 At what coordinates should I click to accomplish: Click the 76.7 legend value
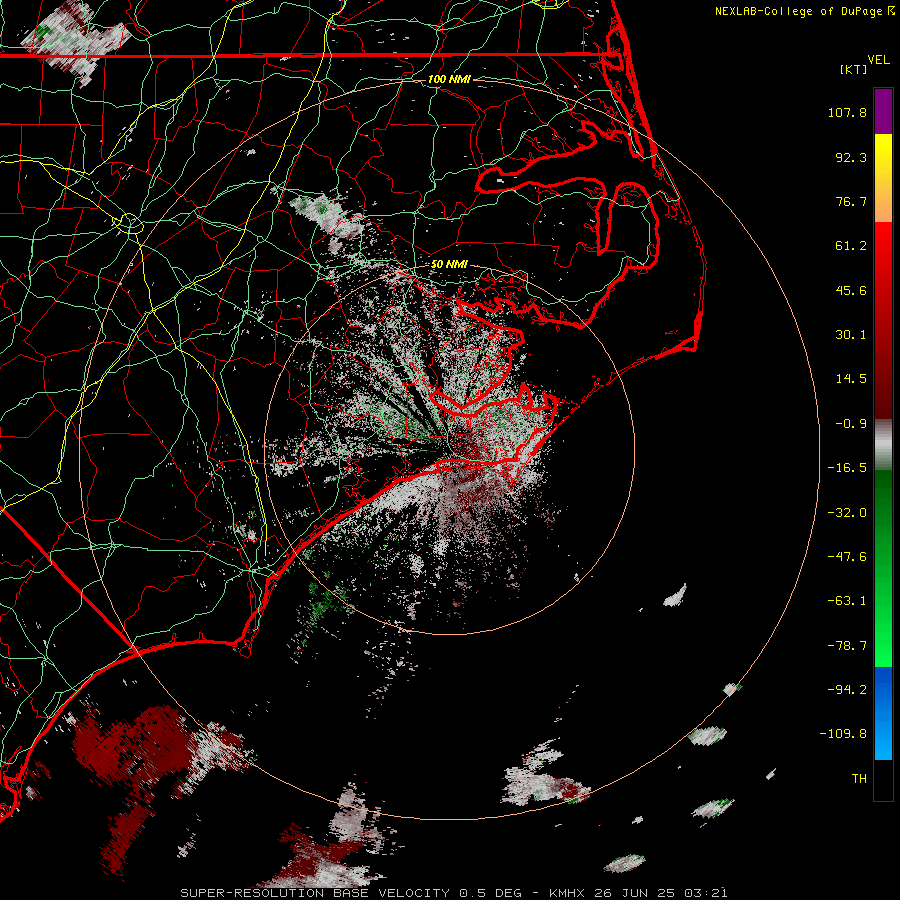[851, 201]
